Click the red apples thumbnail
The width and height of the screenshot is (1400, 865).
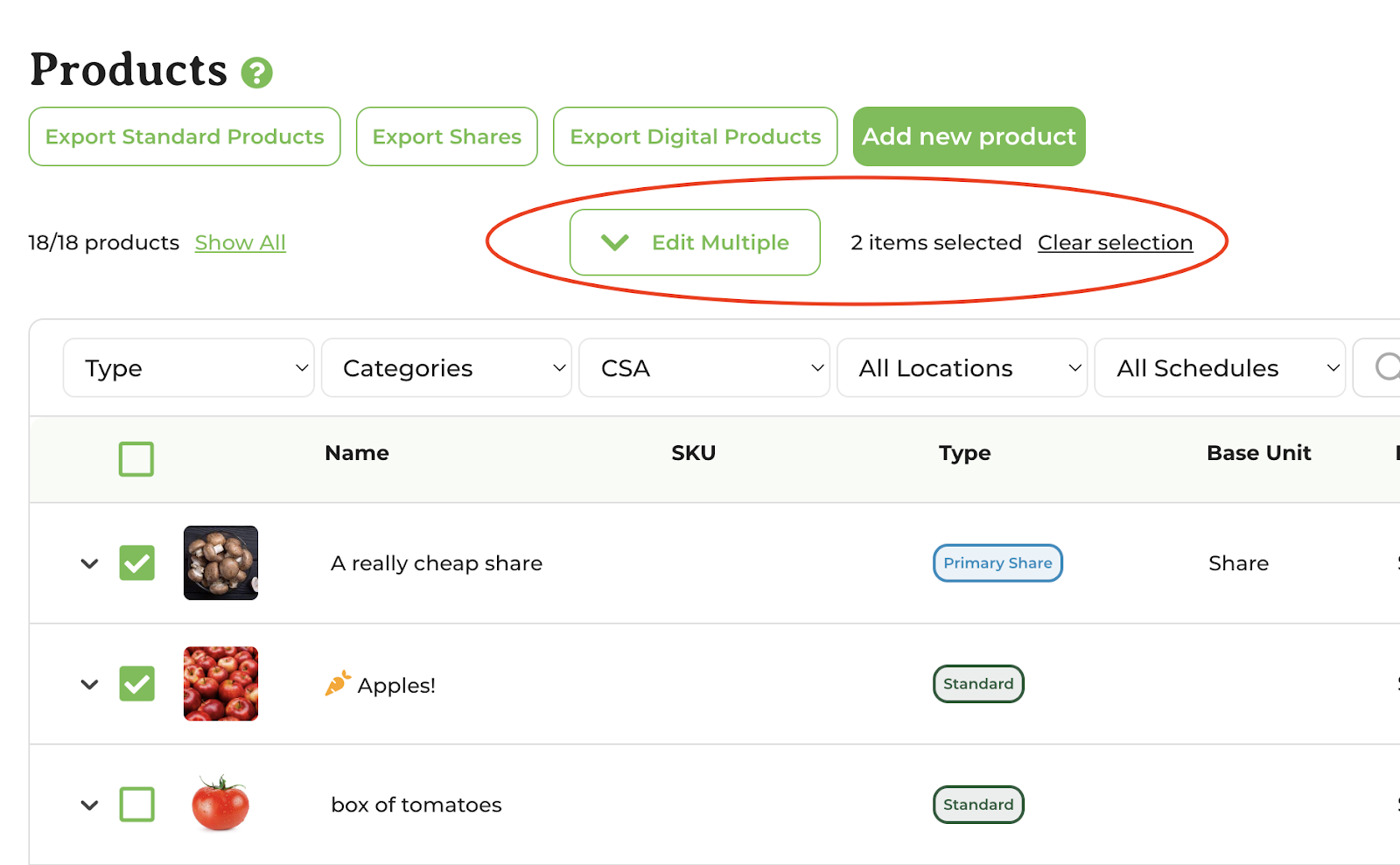(x=220, y=684)
